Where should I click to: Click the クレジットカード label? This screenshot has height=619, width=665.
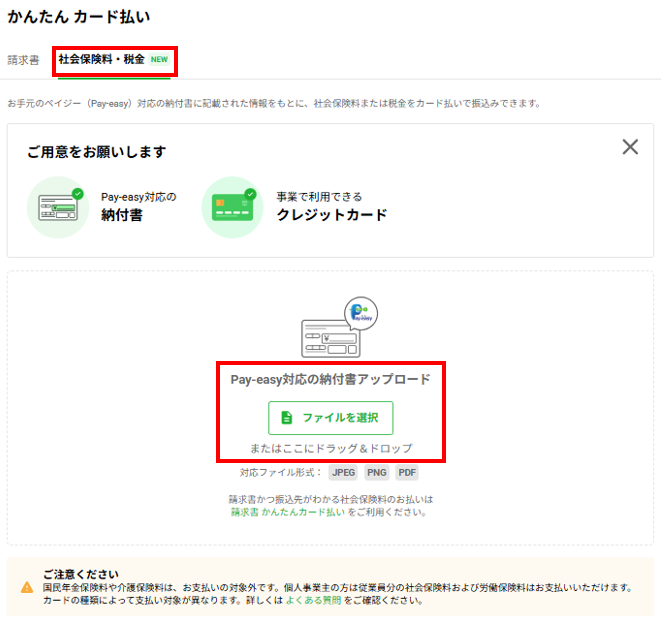pos(332,215)
